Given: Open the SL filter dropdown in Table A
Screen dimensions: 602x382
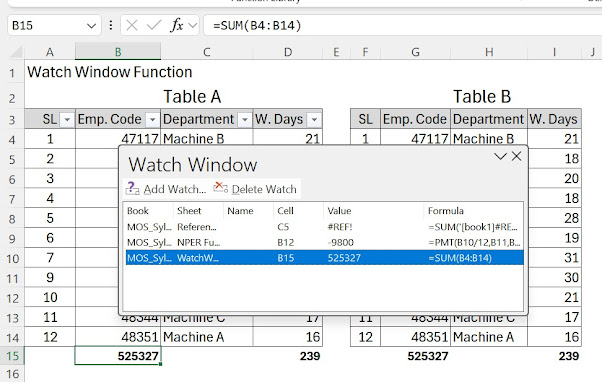Looking at the screenshot, I should 67,120.
